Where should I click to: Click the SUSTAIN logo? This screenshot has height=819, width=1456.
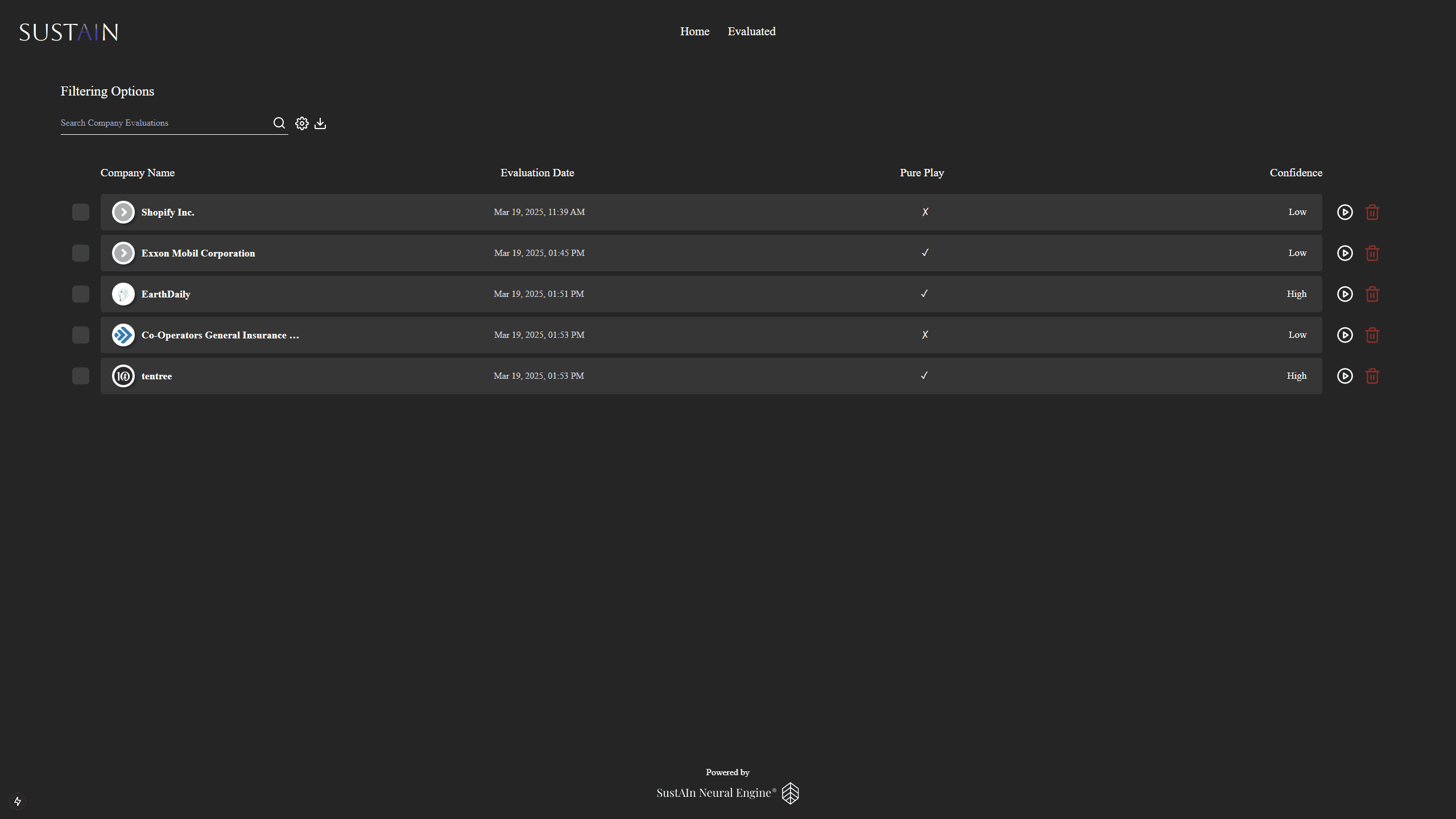(69, 32)
